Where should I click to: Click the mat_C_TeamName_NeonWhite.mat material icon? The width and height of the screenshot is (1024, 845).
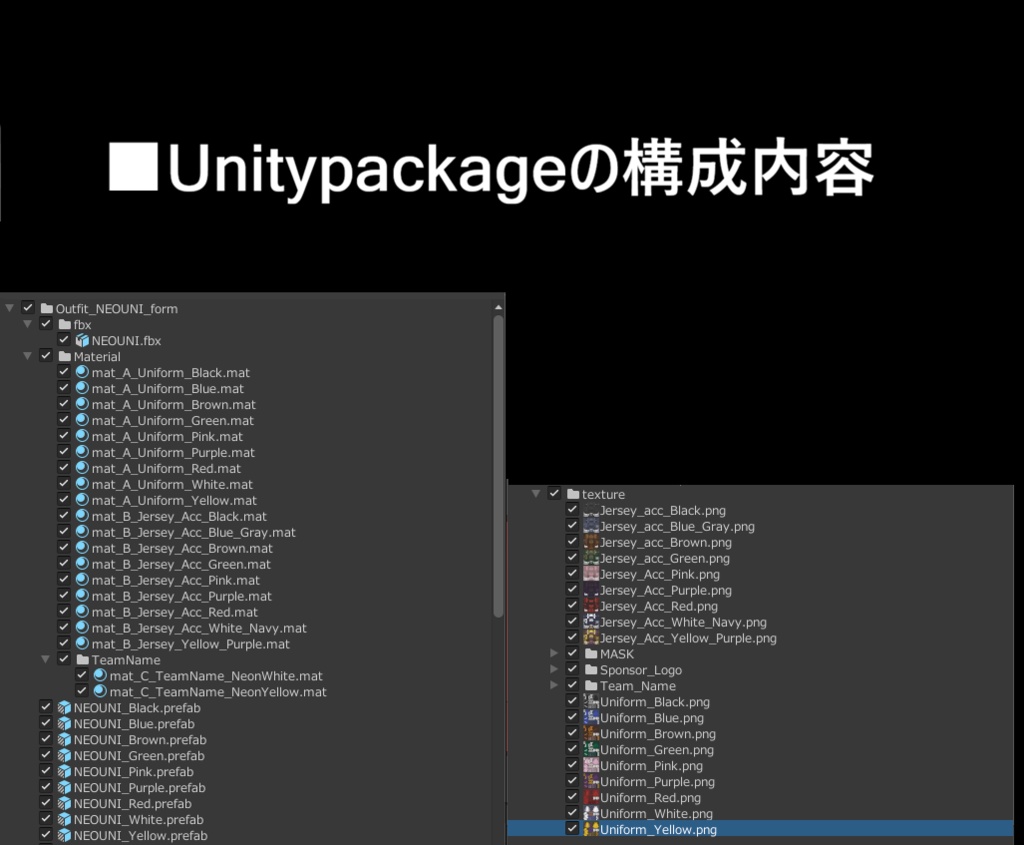(100, 676)
